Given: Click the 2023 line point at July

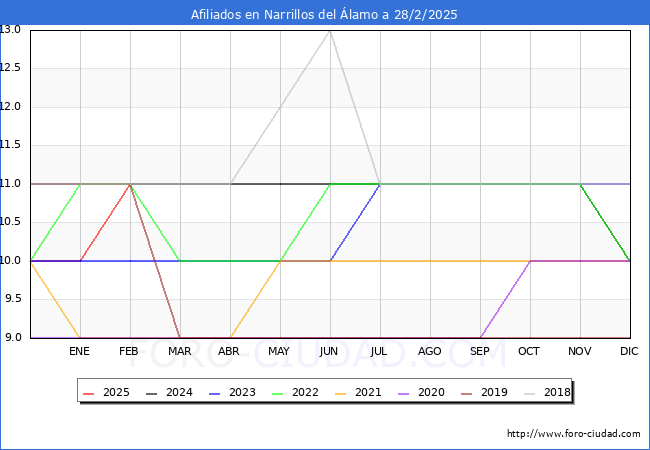Looking at the screenshot, I should tap(381, 184).
